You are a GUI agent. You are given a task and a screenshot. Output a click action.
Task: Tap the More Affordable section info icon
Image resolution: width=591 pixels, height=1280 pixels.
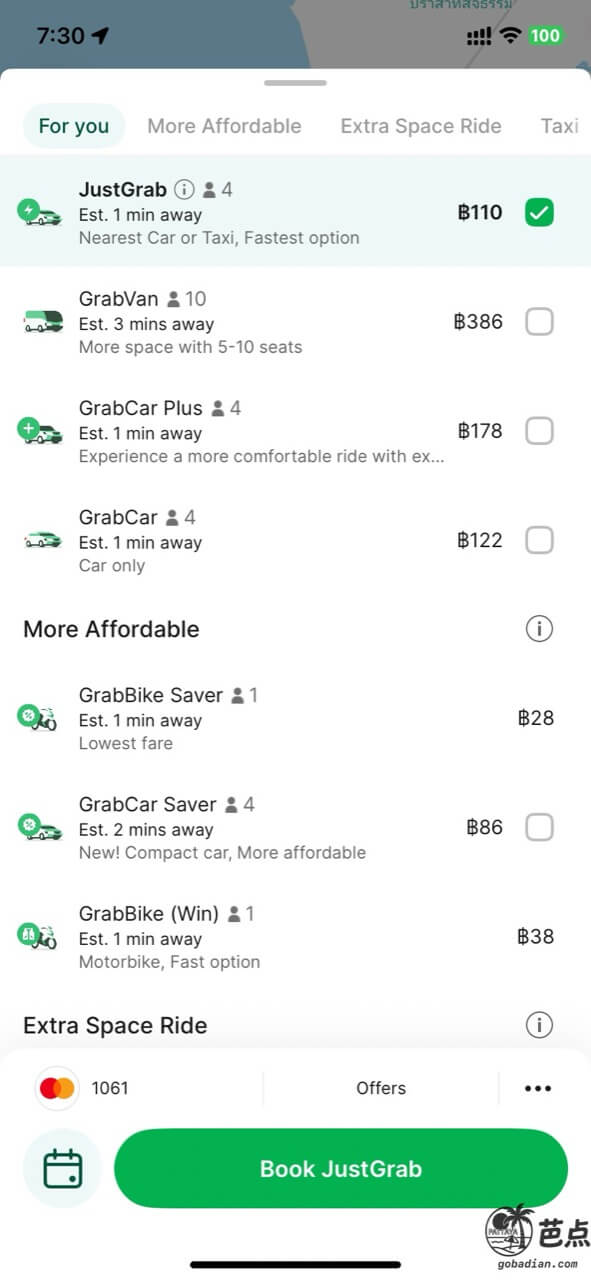[x=539, y=629]
